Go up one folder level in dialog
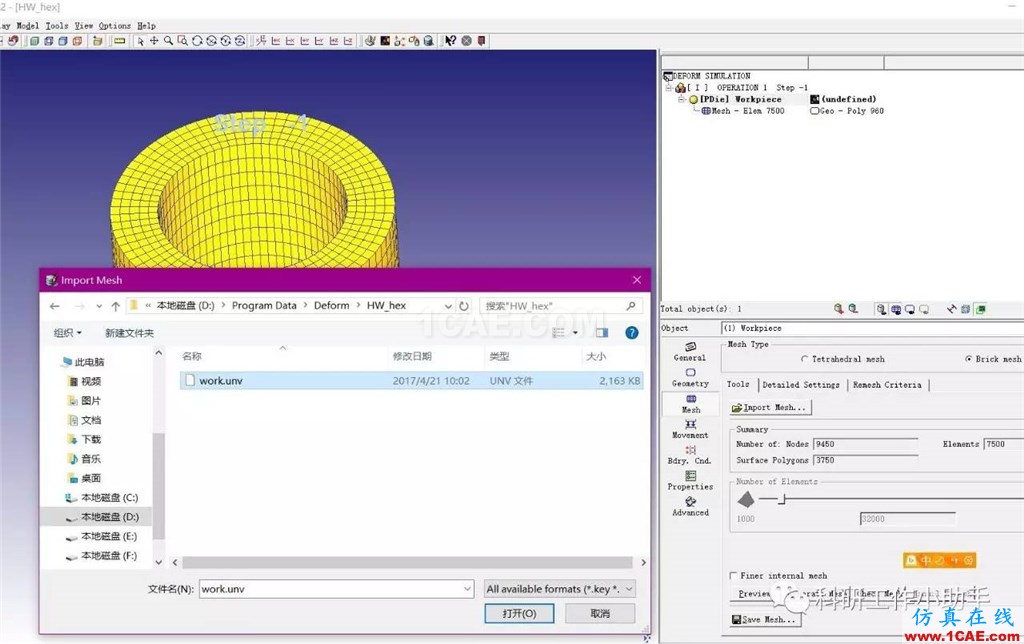1024x644 pixels. (x=116, y=306)
